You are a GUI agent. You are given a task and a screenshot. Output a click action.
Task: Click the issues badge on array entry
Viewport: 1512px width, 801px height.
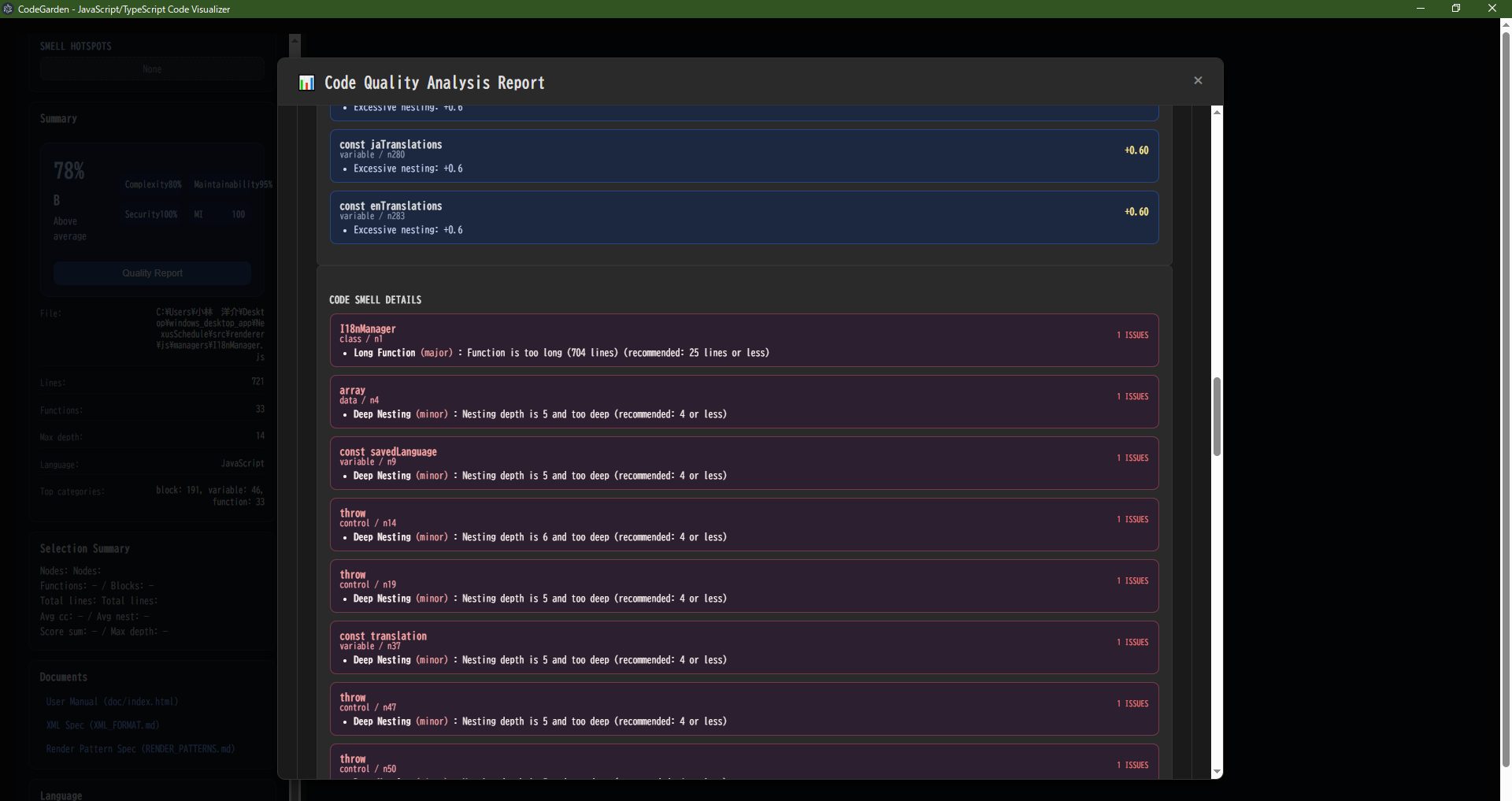1132,397
